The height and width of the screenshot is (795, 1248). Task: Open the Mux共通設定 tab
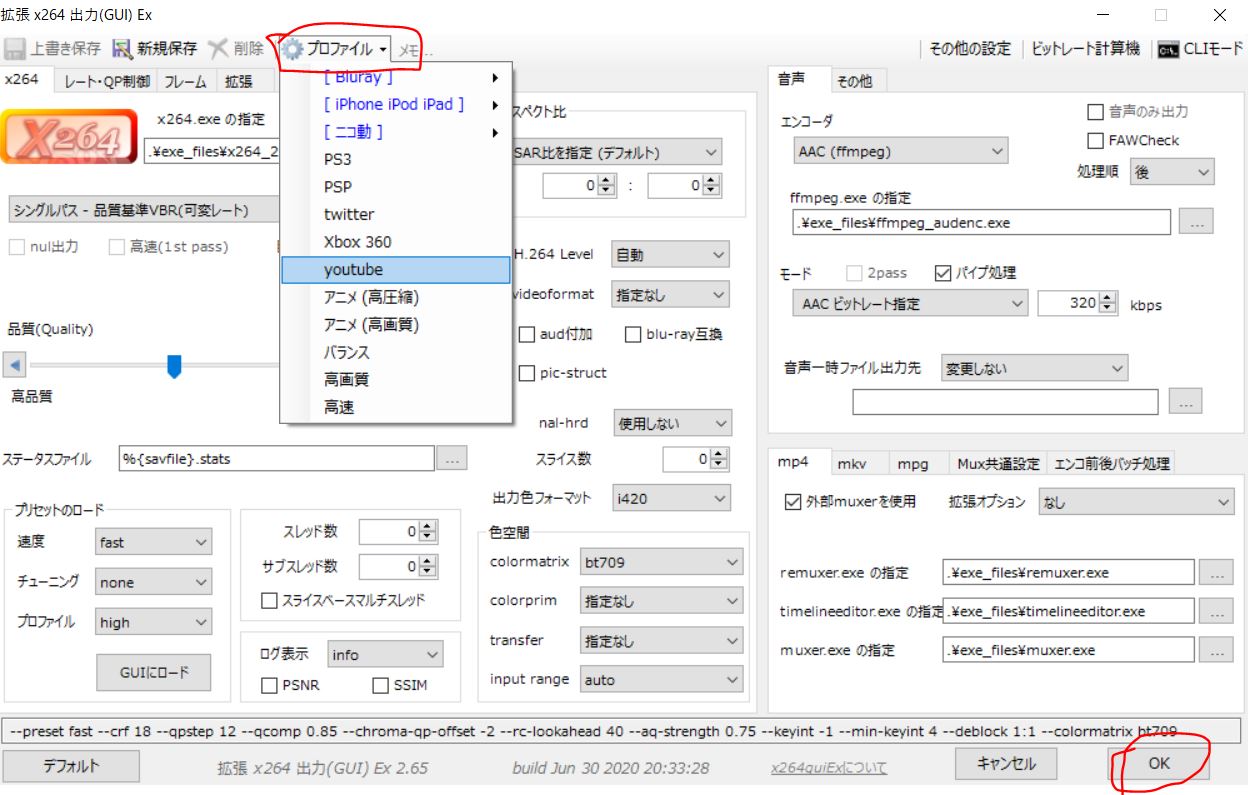[998, 464]
